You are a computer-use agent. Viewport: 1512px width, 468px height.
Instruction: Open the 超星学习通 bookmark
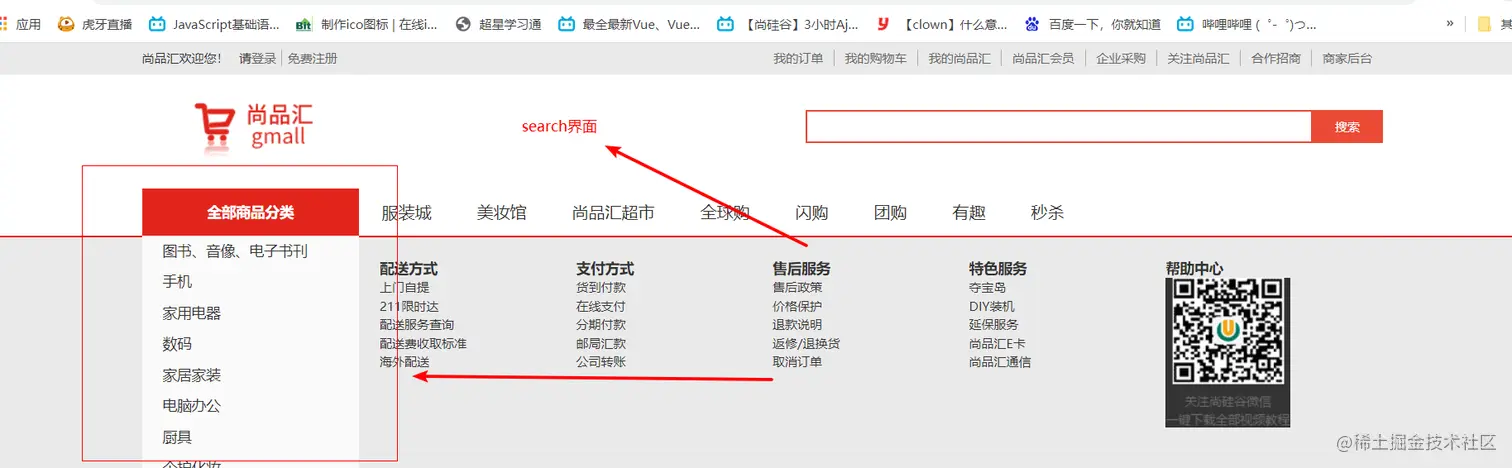[498, 24]
